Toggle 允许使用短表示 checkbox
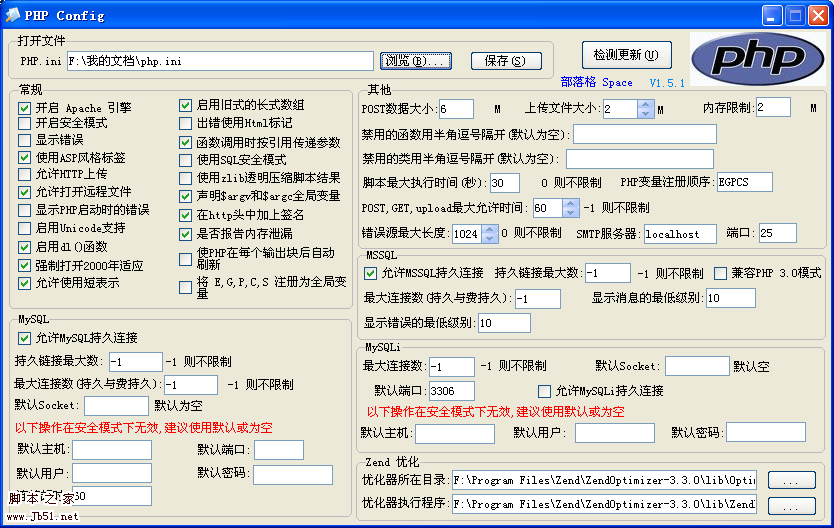834x528 pixels. click(24, 283)
